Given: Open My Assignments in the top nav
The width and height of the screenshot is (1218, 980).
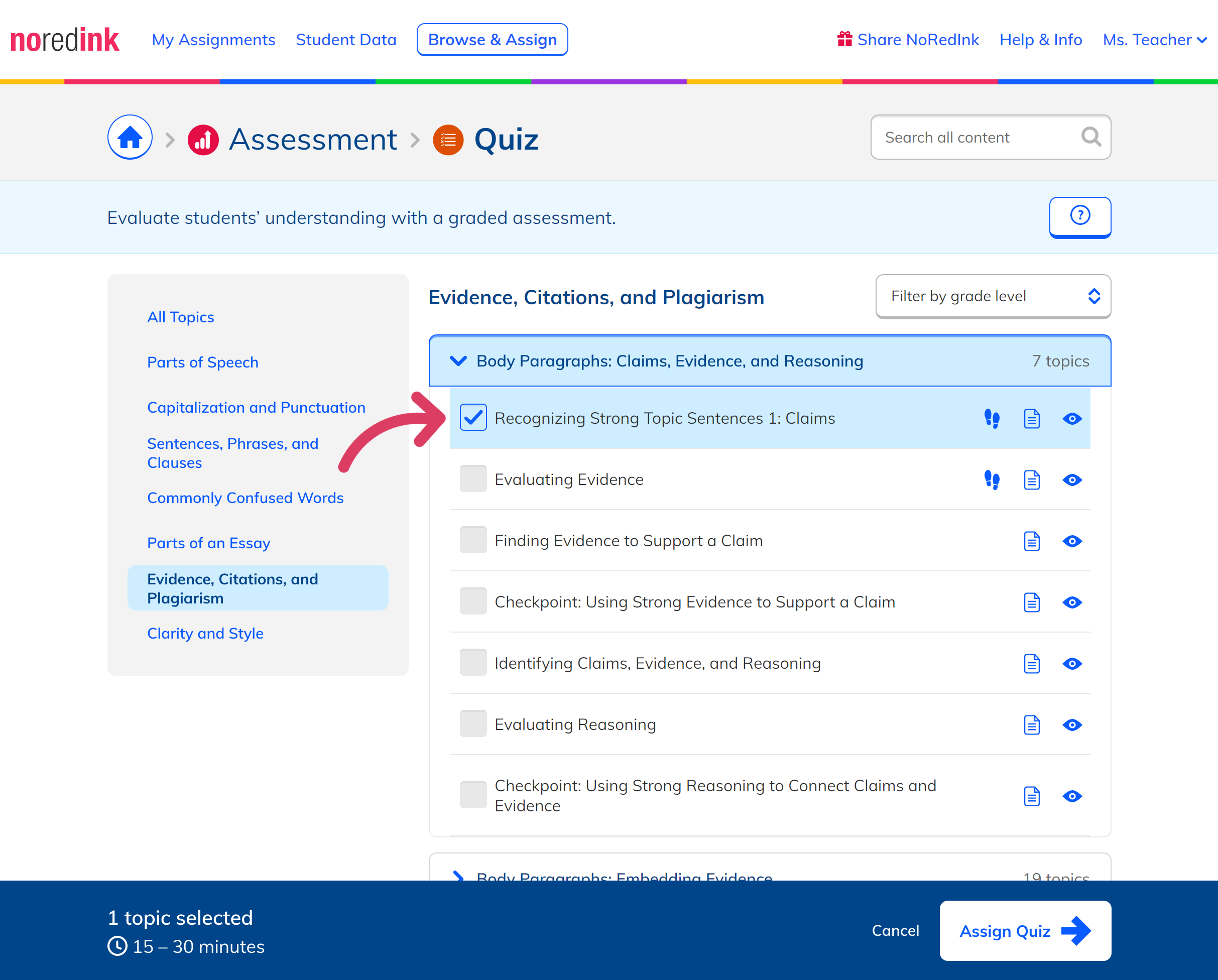Looking at the screenshot, I should pyautogui.click(x=213, y=40).
